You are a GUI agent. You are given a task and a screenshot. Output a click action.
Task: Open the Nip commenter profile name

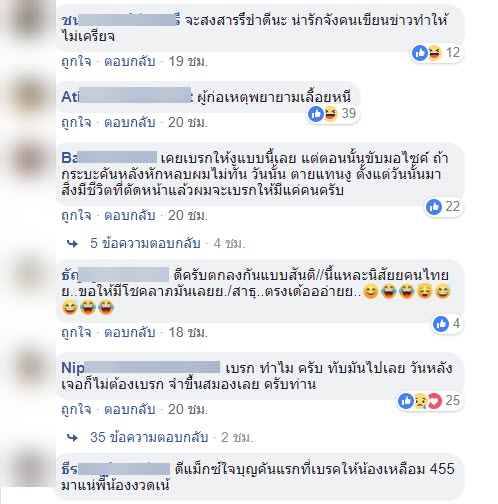click(140, 368)
